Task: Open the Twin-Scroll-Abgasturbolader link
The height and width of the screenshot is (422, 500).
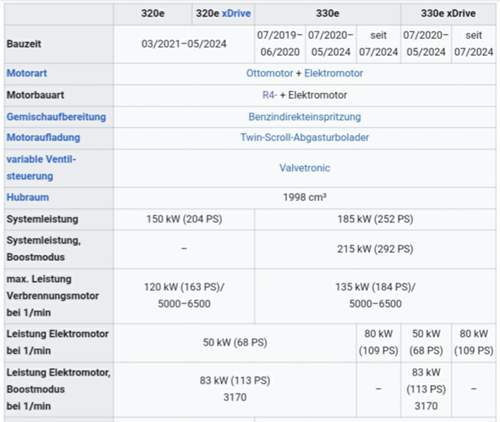Action: coord(305,137)
